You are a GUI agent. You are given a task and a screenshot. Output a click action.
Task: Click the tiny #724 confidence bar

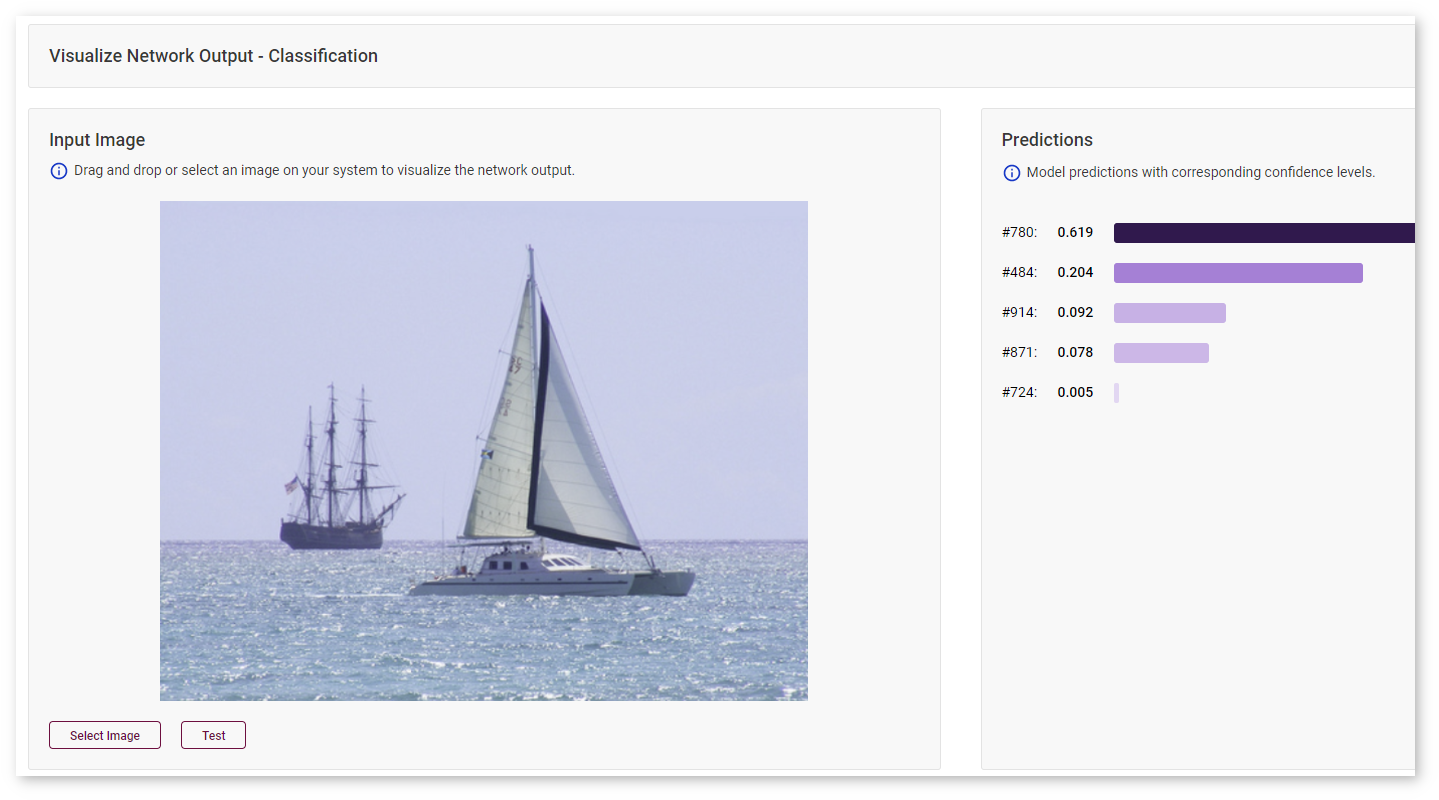pyautogui.click(x=1116, y=393)
